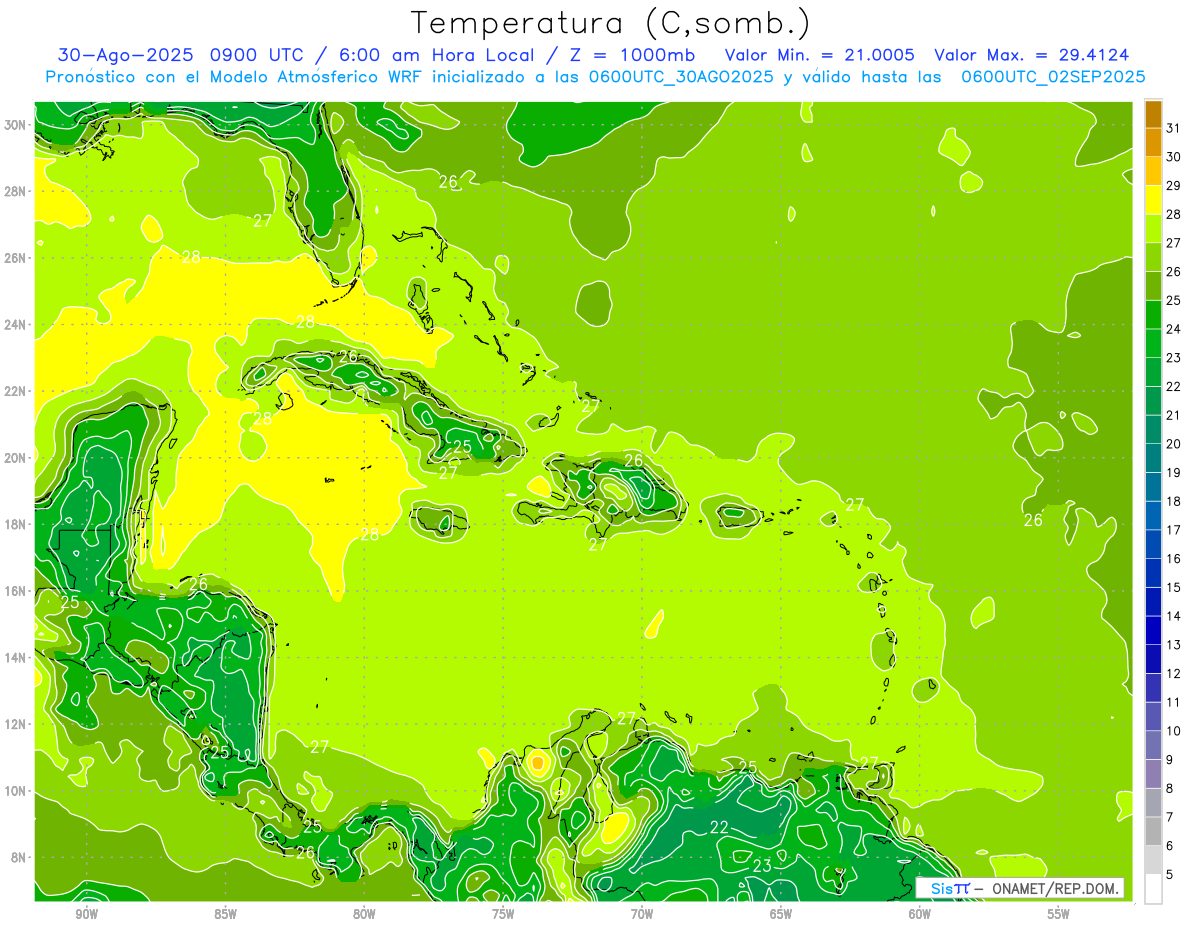Click the 18N latitude label
1200x927 pixels.
coord(14,524)
